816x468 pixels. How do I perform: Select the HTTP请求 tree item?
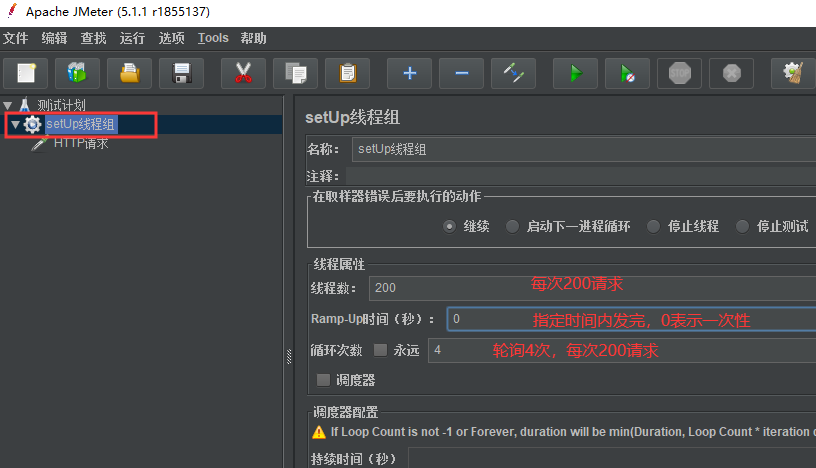[81, 144]
